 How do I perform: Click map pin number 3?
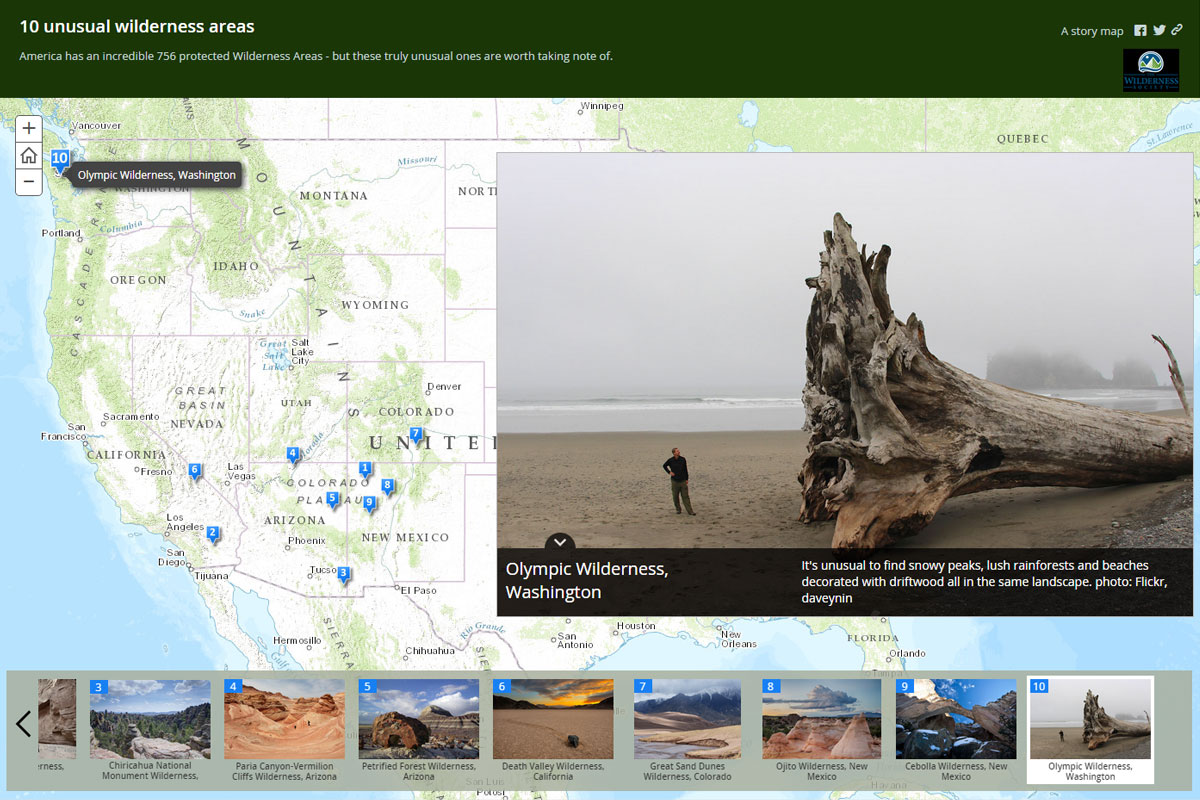(343, 575)
